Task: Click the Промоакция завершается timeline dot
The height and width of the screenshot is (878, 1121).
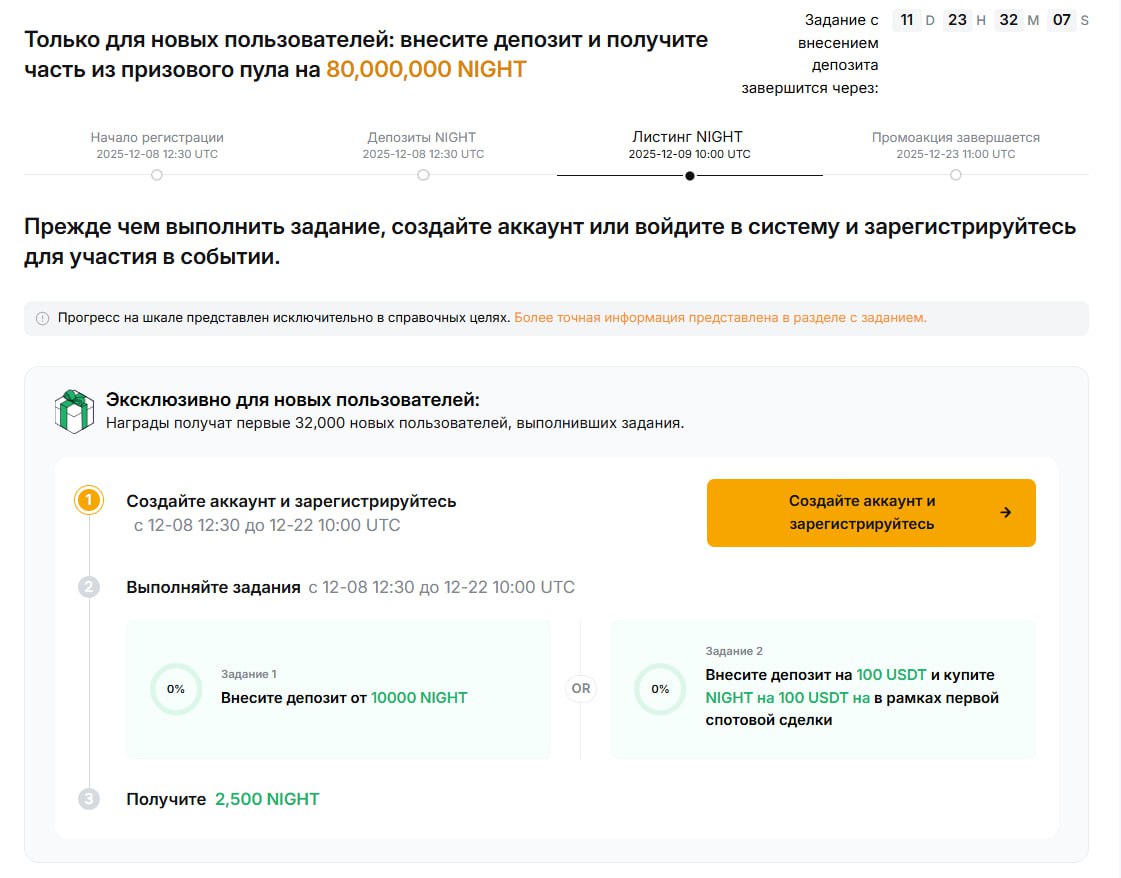Action: tap(956, 175)
